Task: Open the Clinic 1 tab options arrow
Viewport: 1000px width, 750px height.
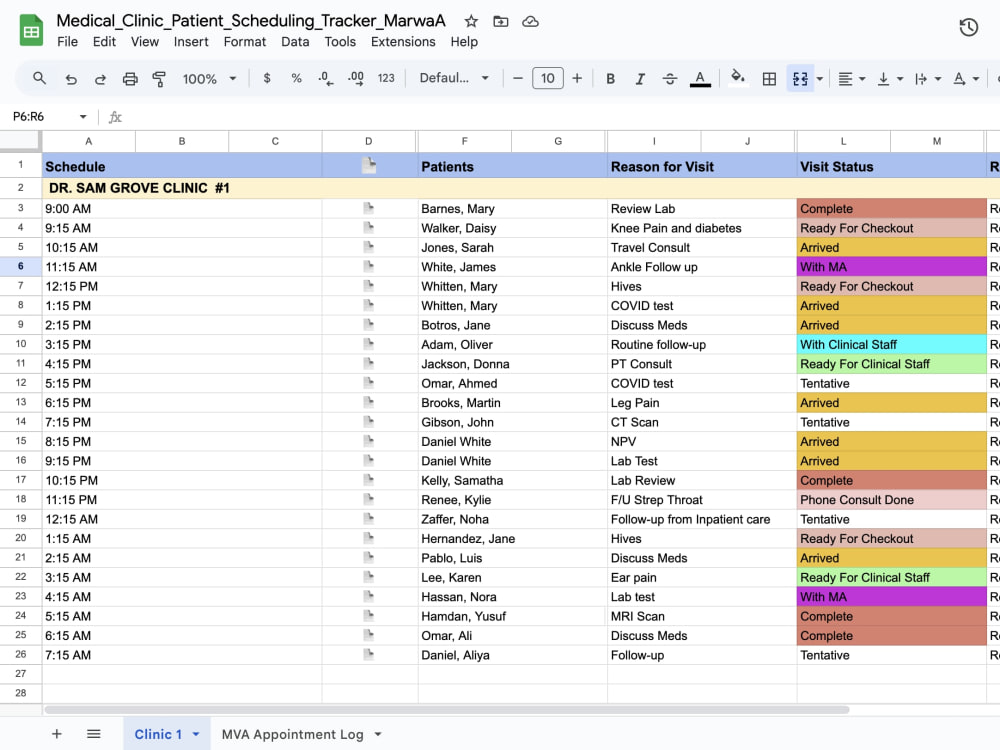Action: tap(196, 735)
